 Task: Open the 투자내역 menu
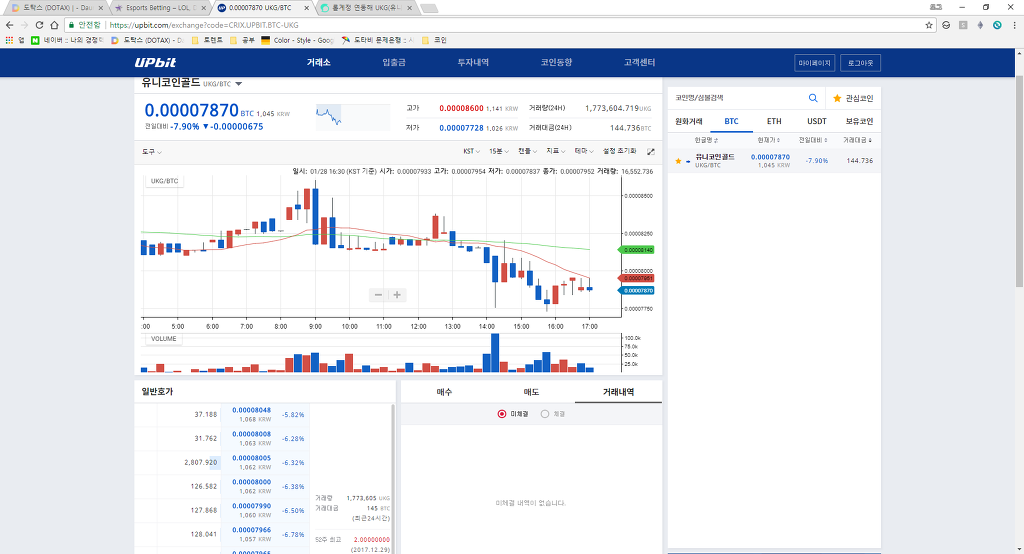pos(473,62)
